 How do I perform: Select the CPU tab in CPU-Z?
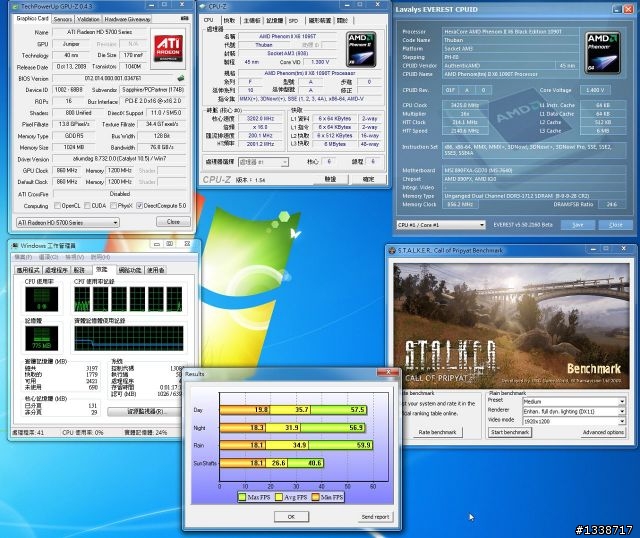(x=209, y=20)
